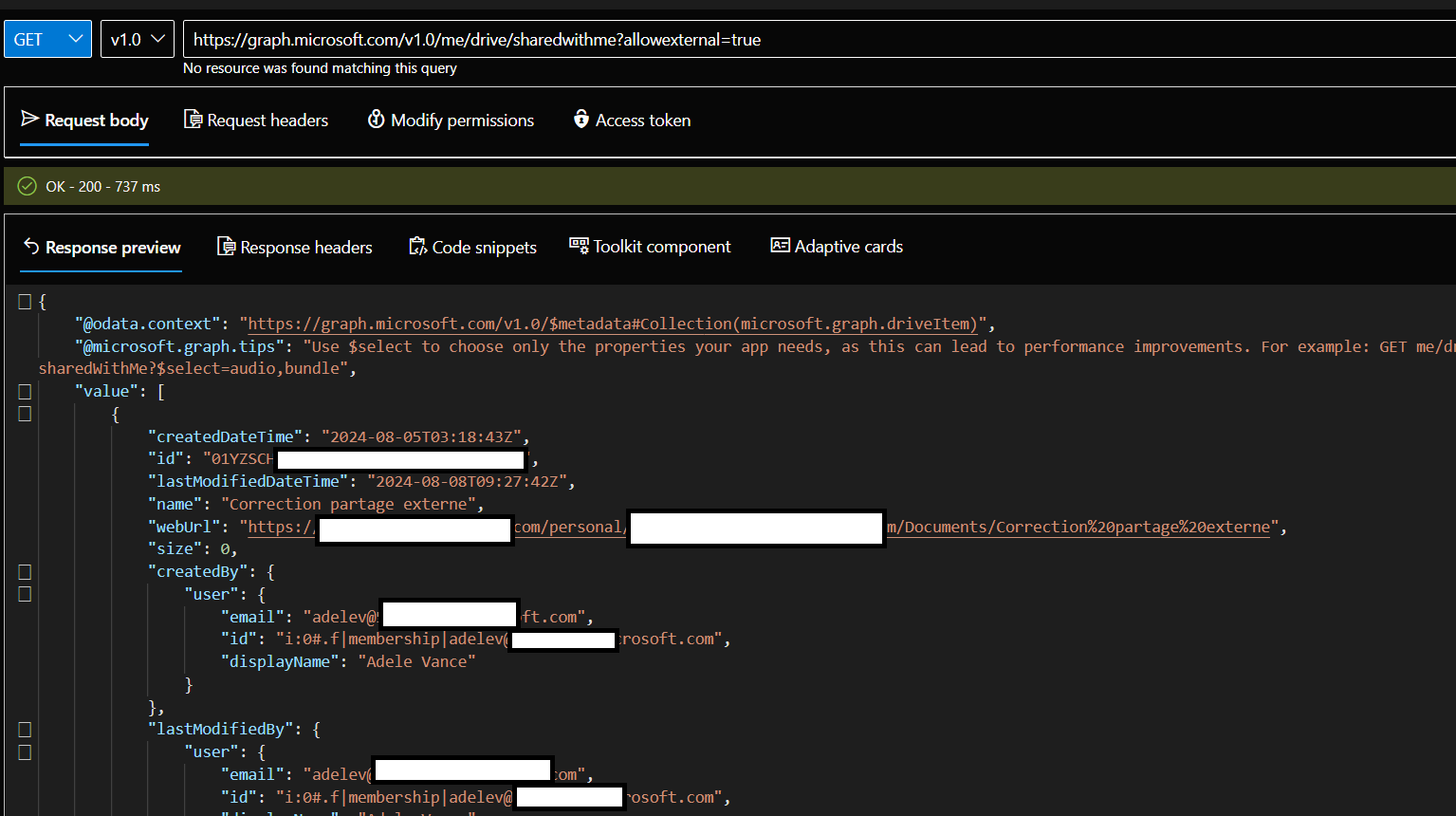Click the Toolkit component icon

(x=579, y=245)
